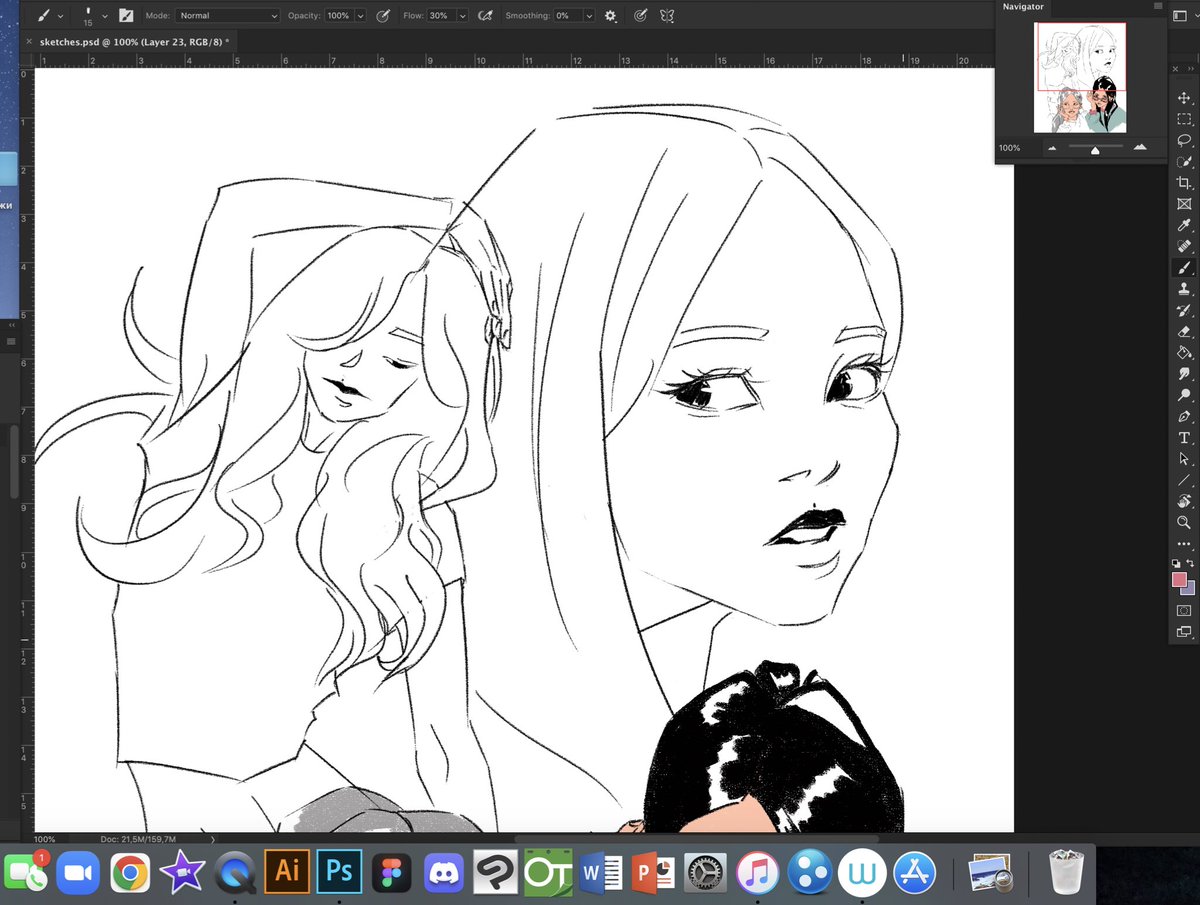1200x905 pixels.
Task: Toggle the Brush Settings panel
Action: (x=126, y=16)
